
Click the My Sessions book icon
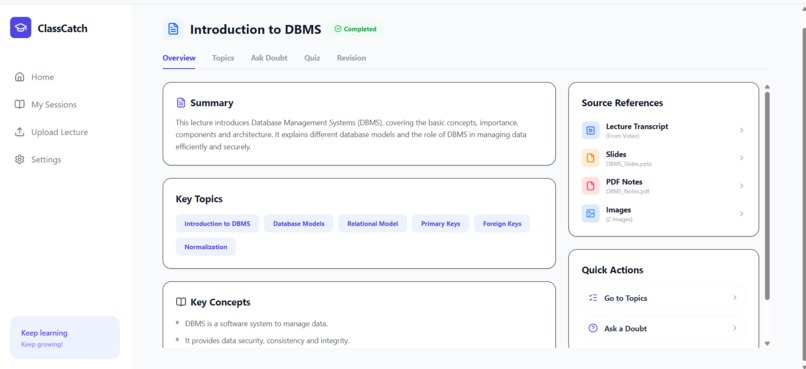(20, 104)
